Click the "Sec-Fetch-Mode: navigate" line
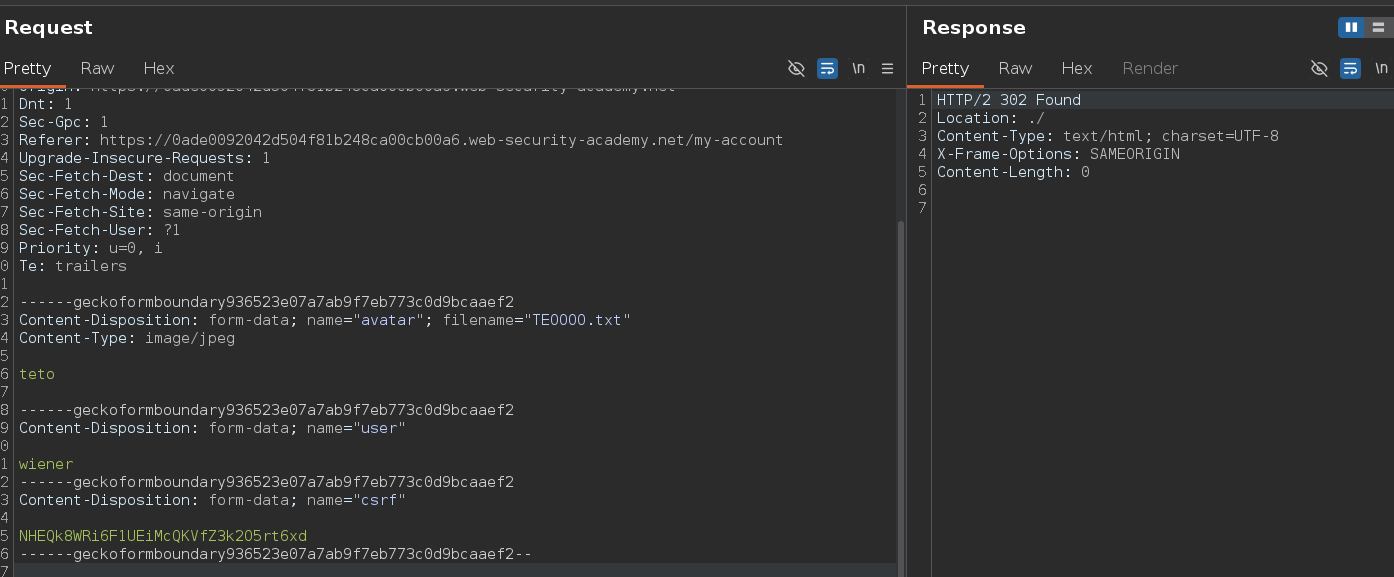The width and height of the screenshot is (1394, 577). (127, 194)
